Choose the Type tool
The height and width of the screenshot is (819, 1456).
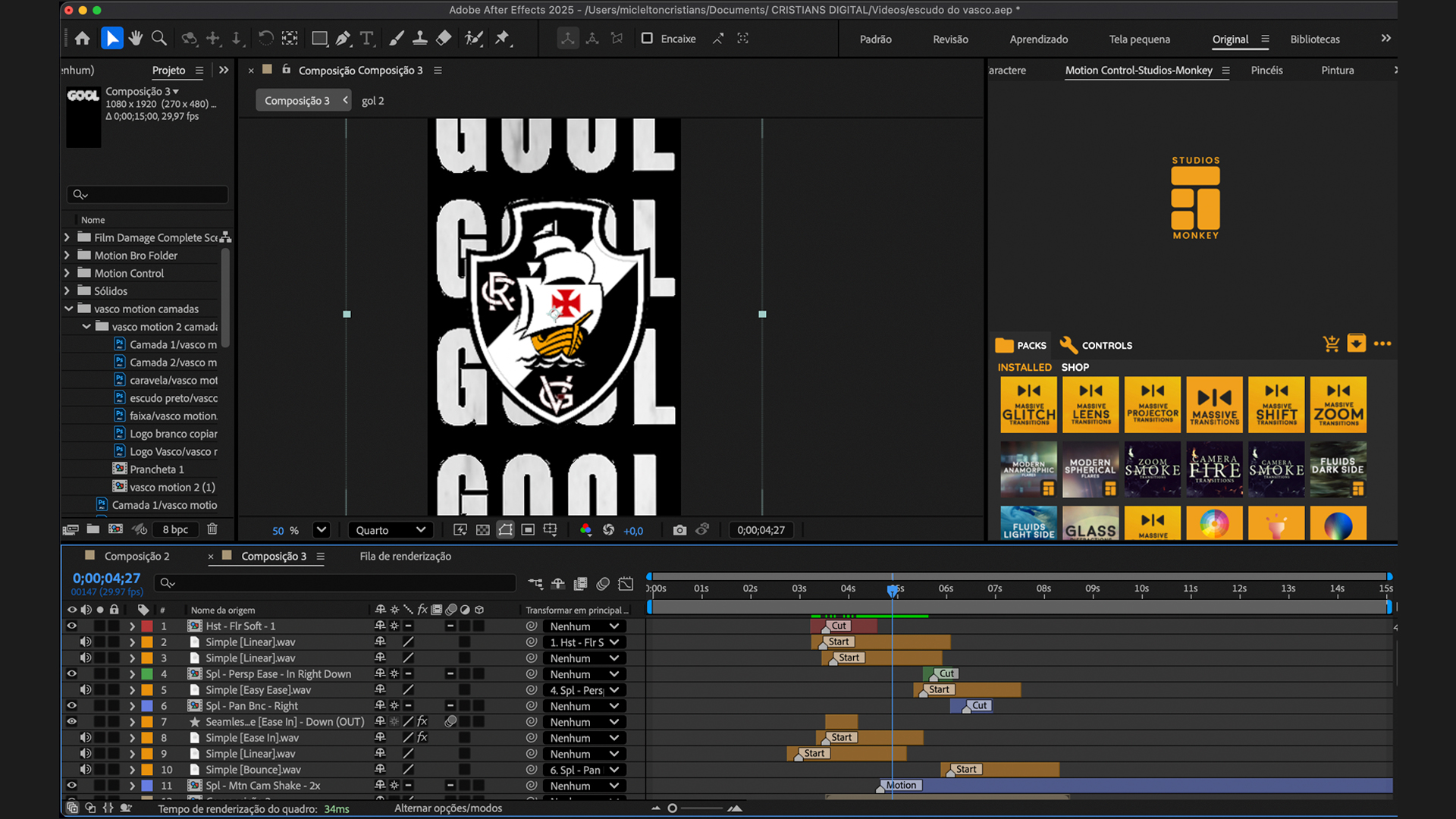pyautogui.click(x=367, y=38)
